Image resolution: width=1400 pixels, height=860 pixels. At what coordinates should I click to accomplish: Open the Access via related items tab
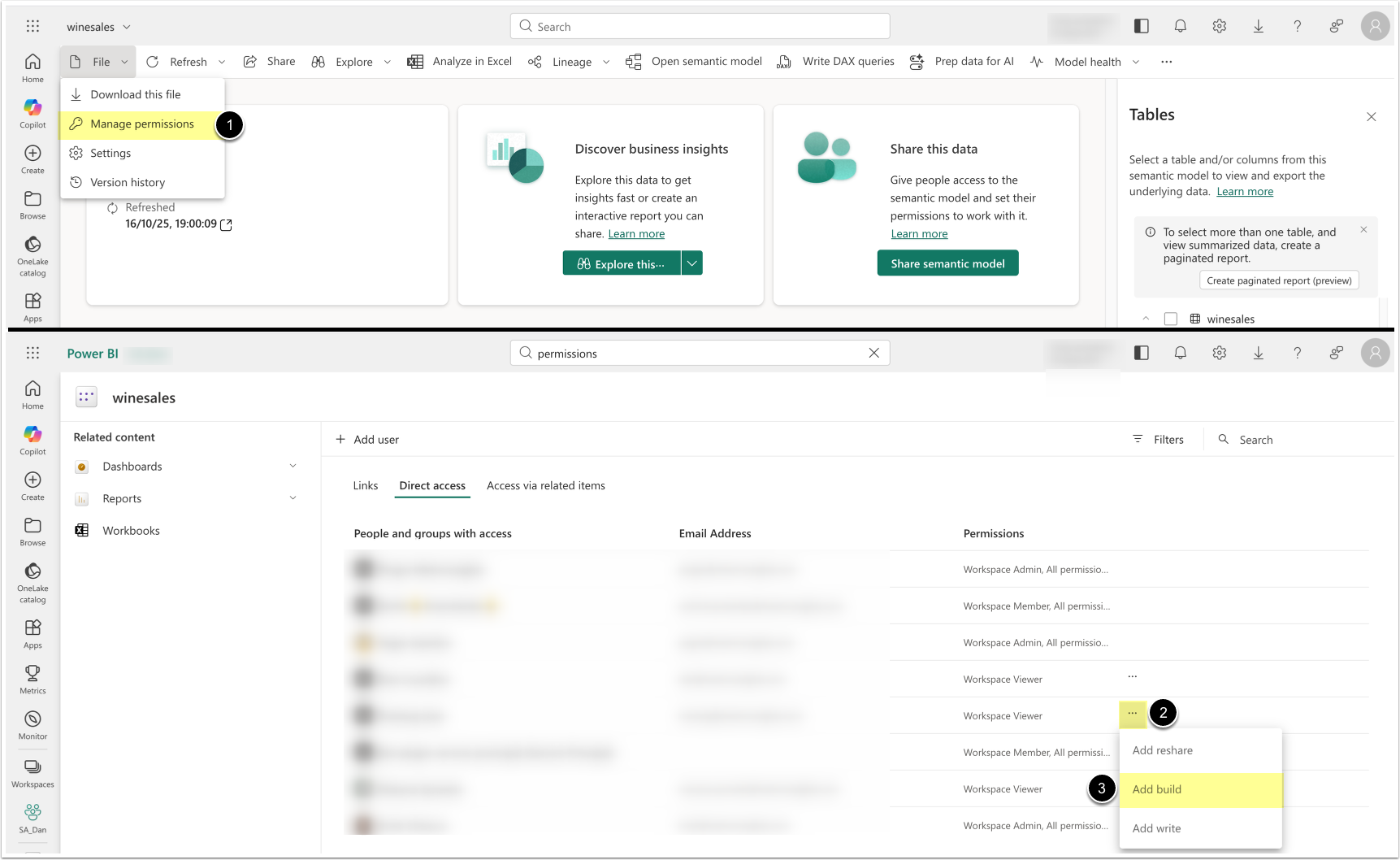click(546, 485)
